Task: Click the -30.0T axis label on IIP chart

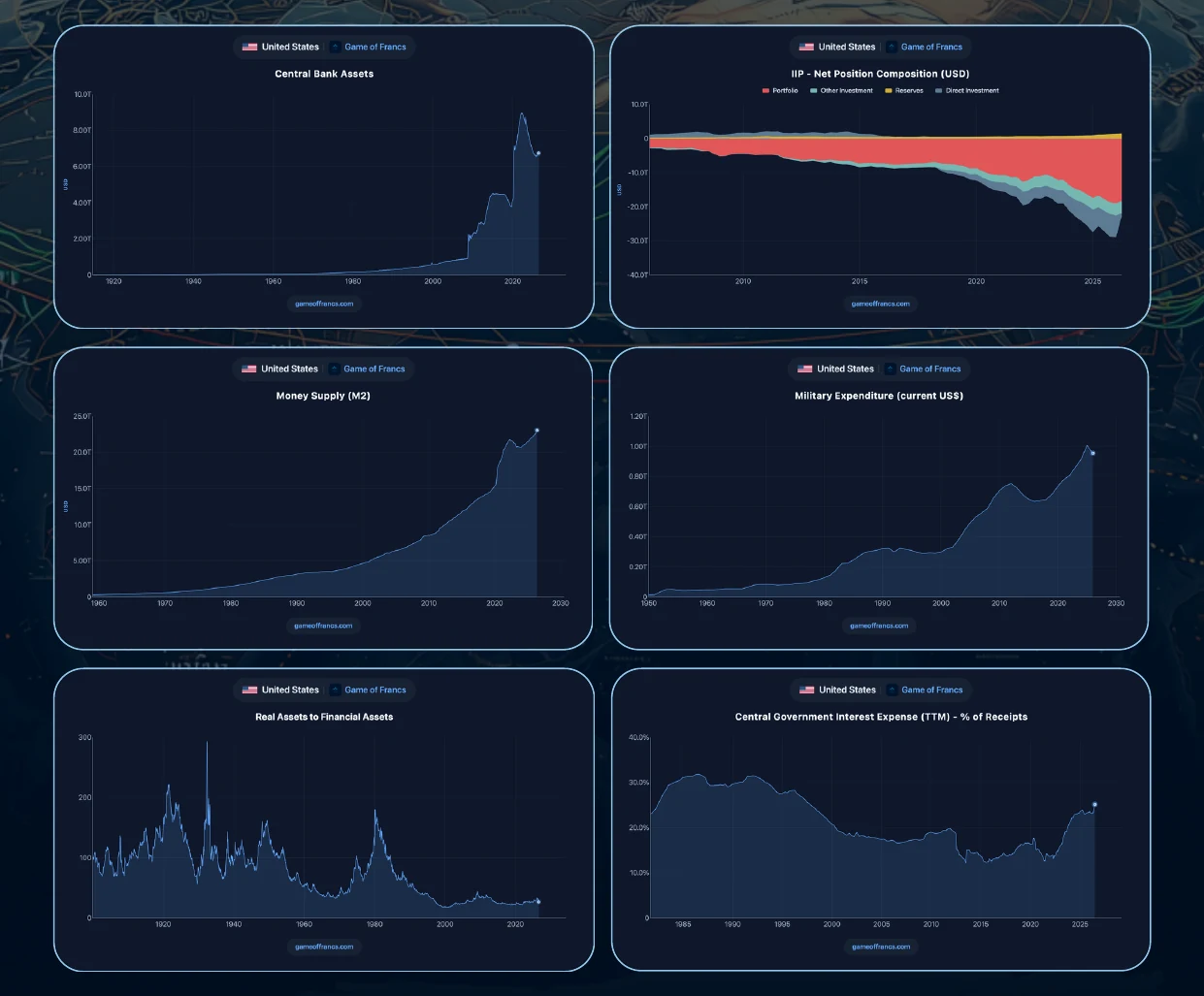Action: coord(638,241)
